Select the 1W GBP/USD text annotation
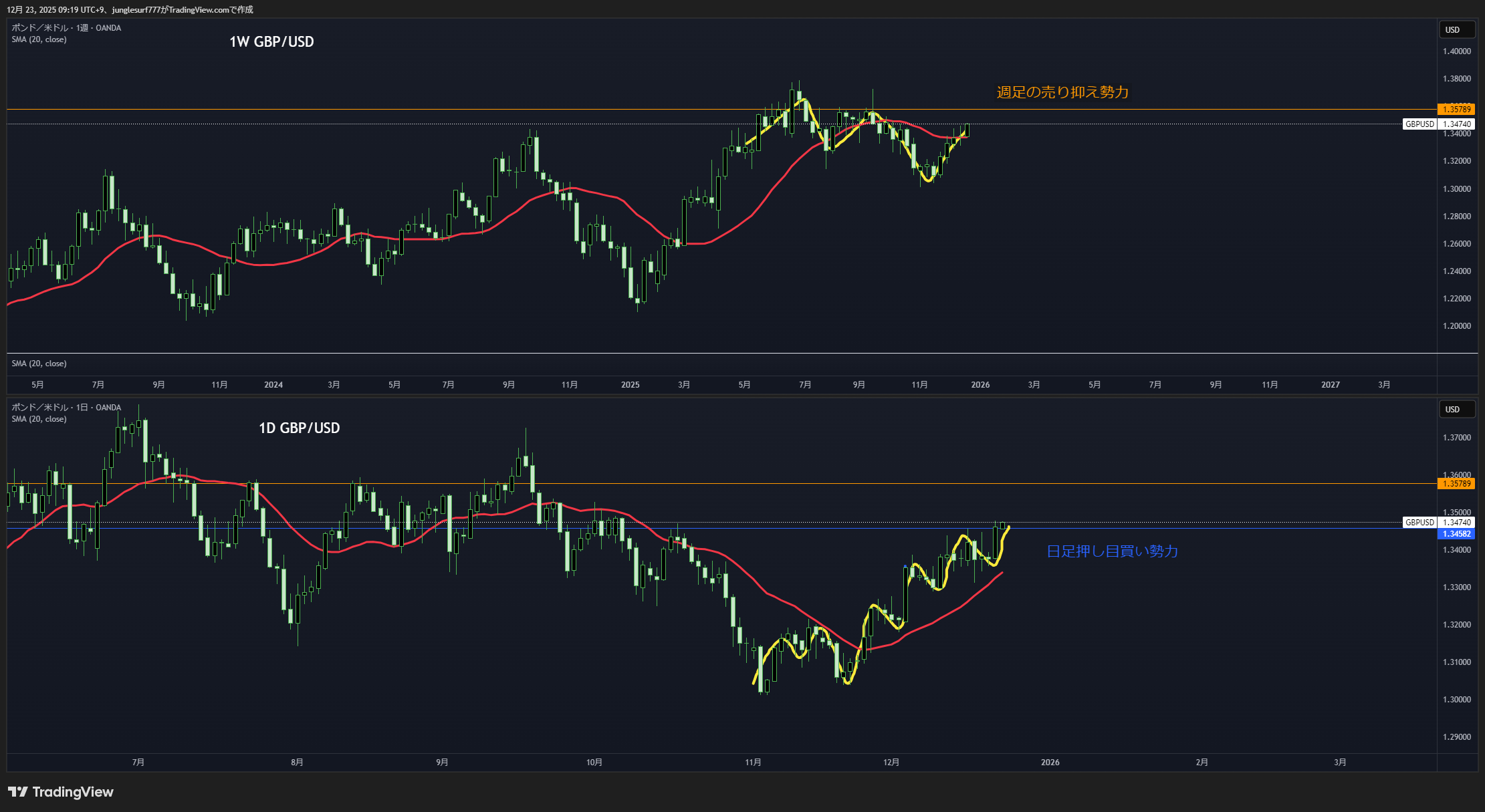The height and width of the screenshot is (812, 1485). (271, 41)
